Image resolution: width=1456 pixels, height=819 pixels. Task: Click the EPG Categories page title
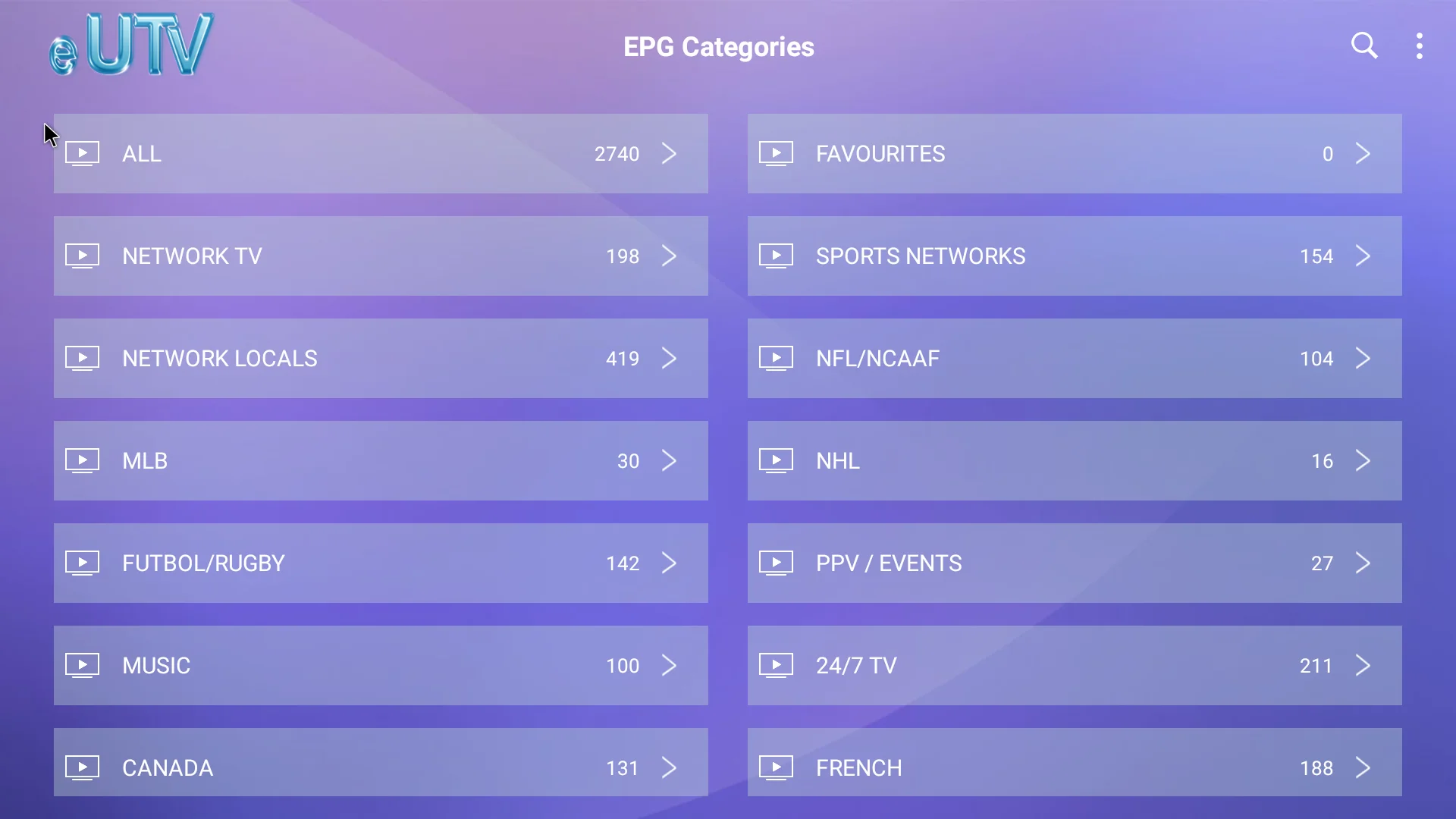(718, 47)
